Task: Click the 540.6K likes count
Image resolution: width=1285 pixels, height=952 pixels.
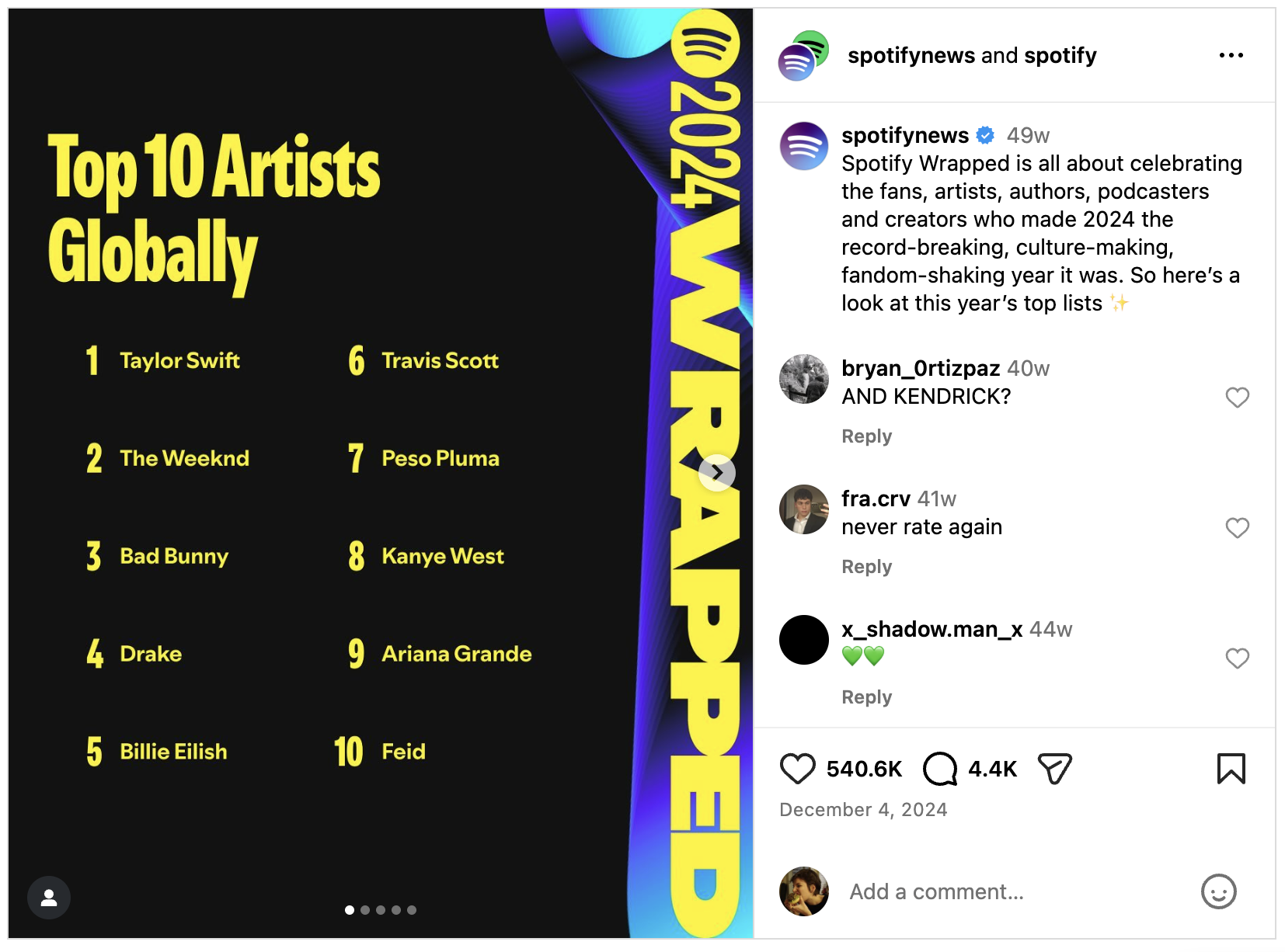Action: click(865, 769)
